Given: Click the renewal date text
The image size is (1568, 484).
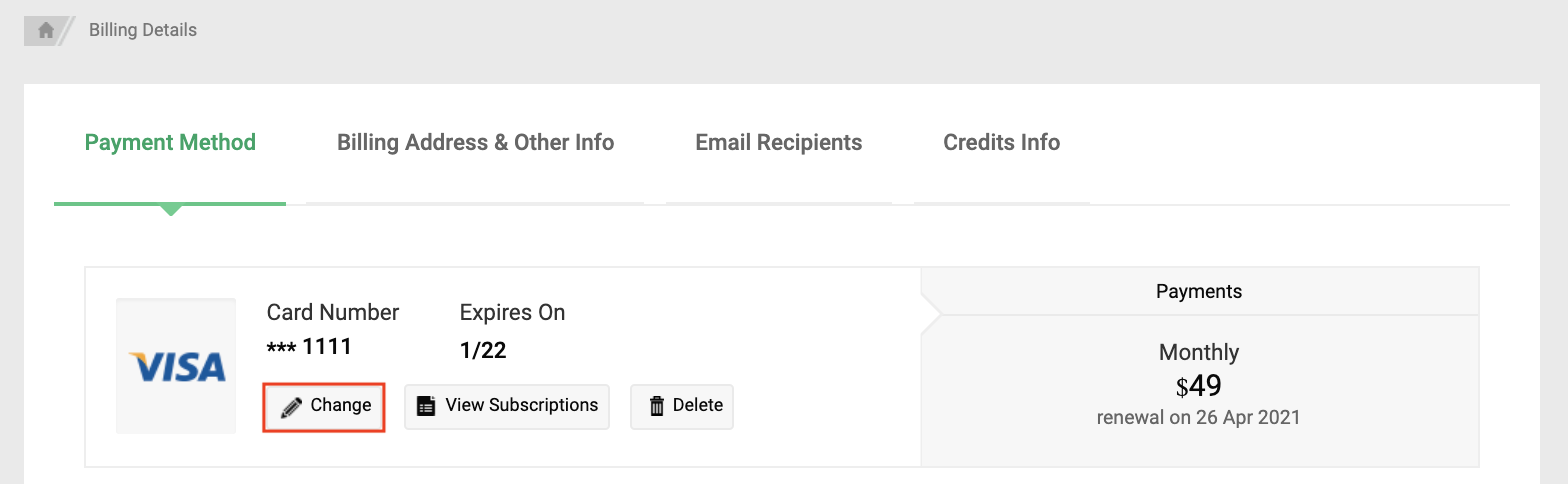Looking at the screenshot, I should 1198,418.
